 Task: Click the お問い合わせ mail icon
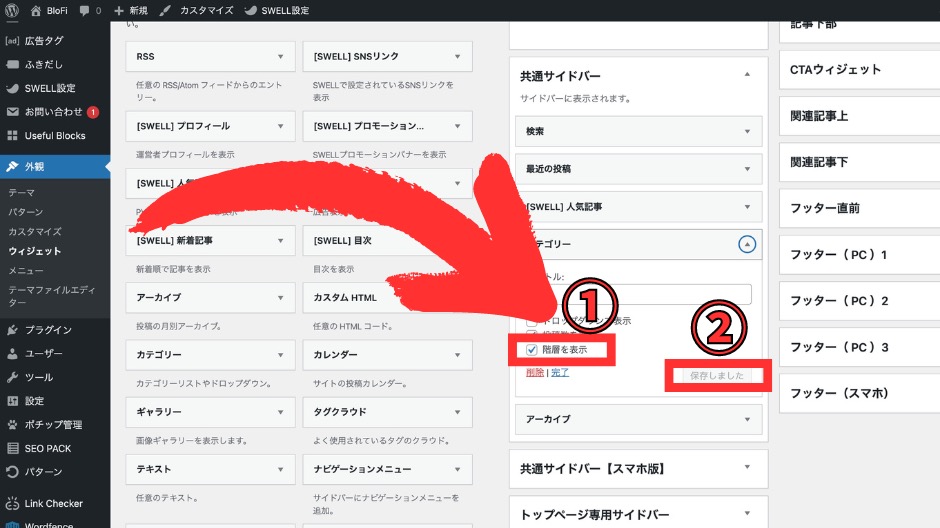pos(12,111)
